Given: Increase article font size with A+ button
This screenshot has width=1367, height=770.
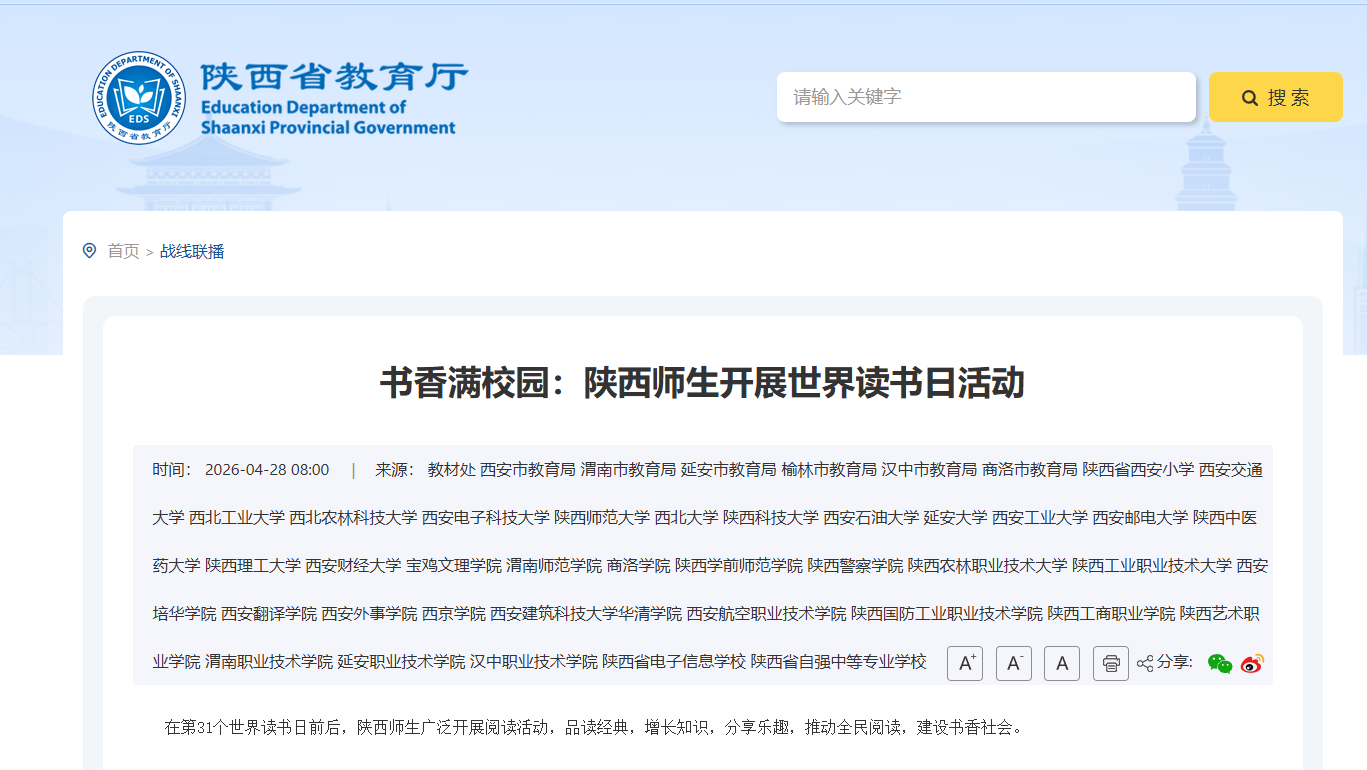Looking at the screenshot, I should (965, 663).
